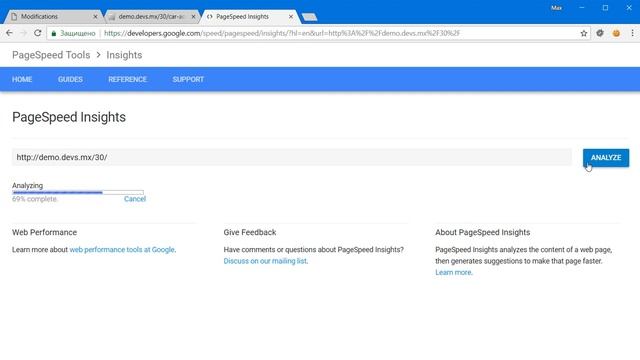
Task: Open the REFERENCE navigation item
Action: click(x=127, y=79)
